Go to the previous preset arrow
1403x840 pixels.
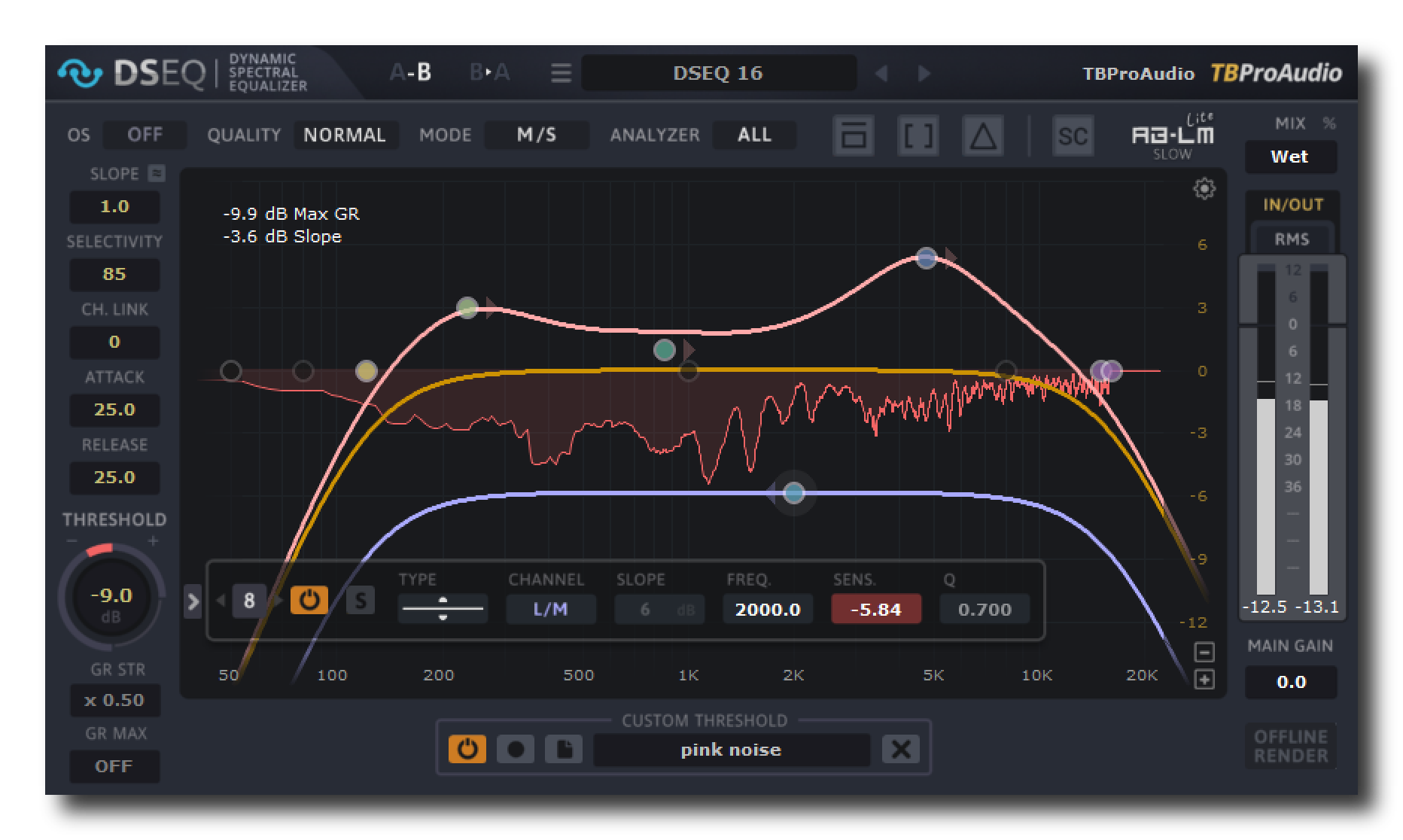pos(881,73)
